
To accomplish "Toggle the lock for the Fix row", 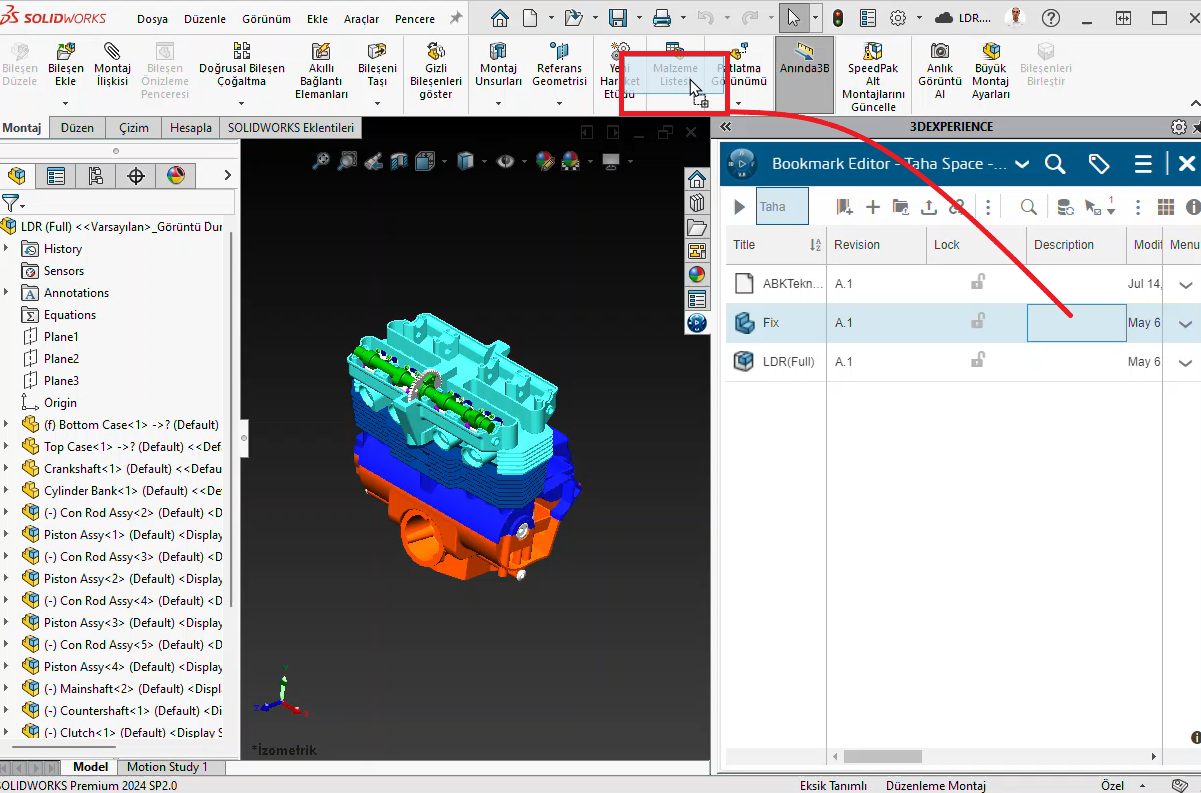I will tap(977, 322).
